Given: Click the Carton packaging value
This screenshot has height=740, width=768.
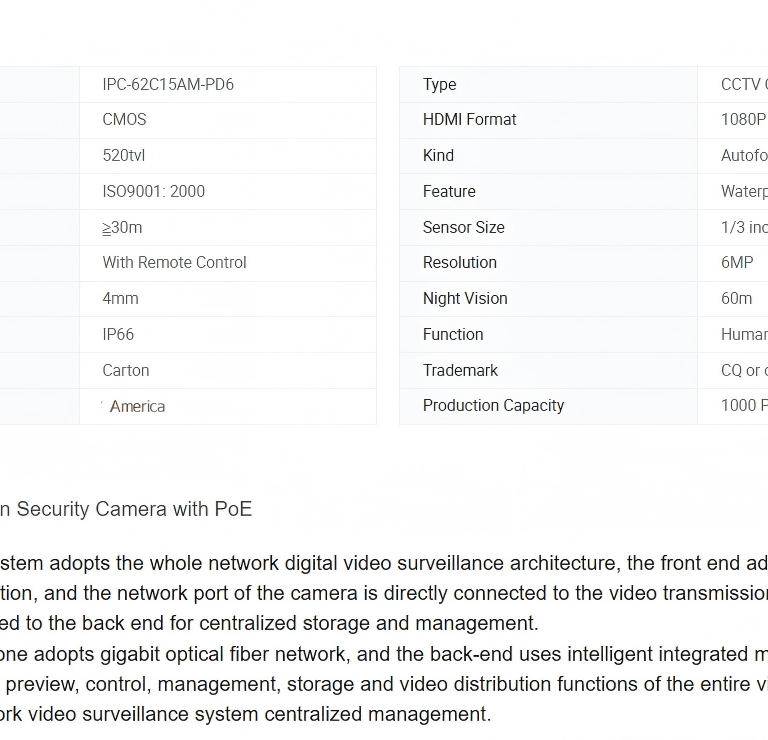Looking at the screenshot, I should pos(126,371).
